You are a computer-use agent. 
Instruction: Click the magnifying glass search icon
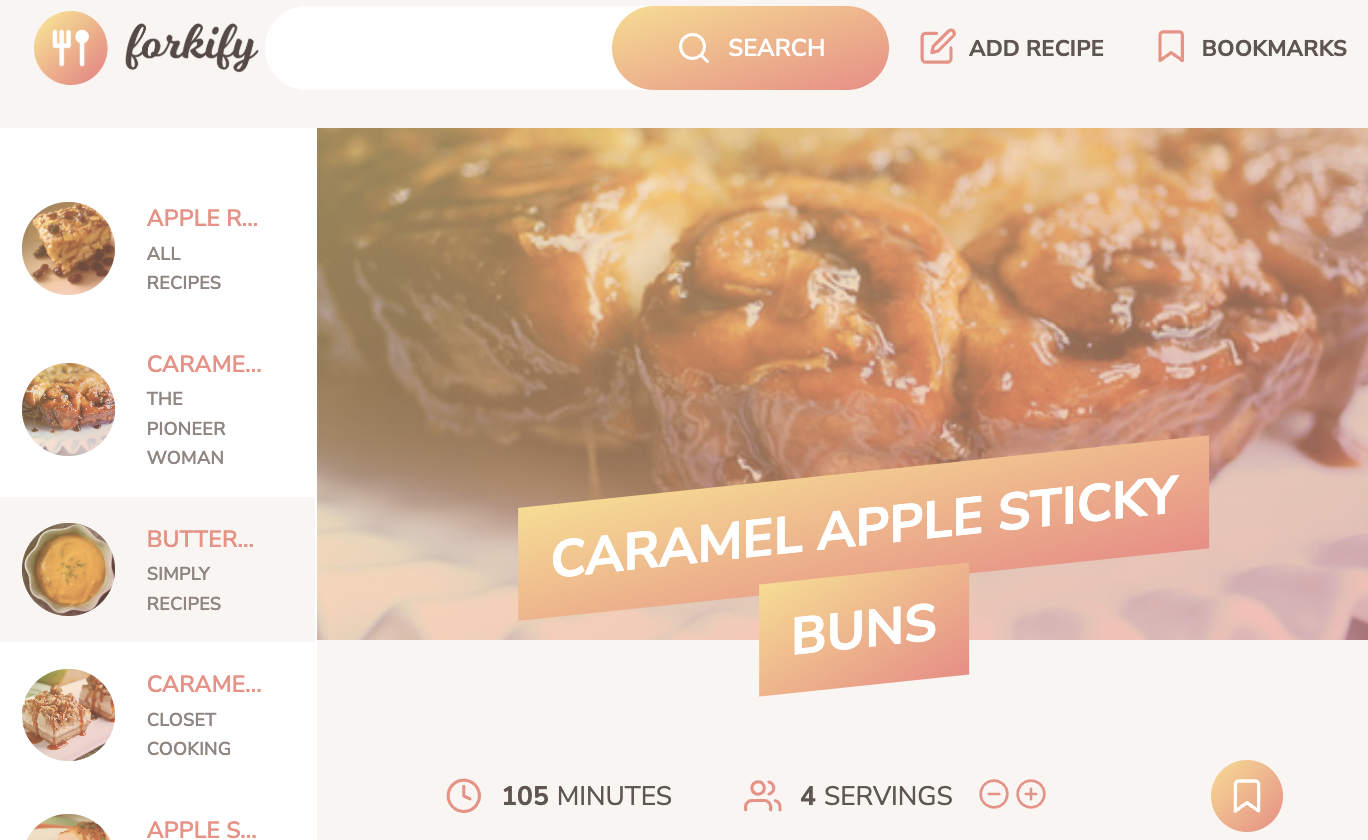(694, 48)
